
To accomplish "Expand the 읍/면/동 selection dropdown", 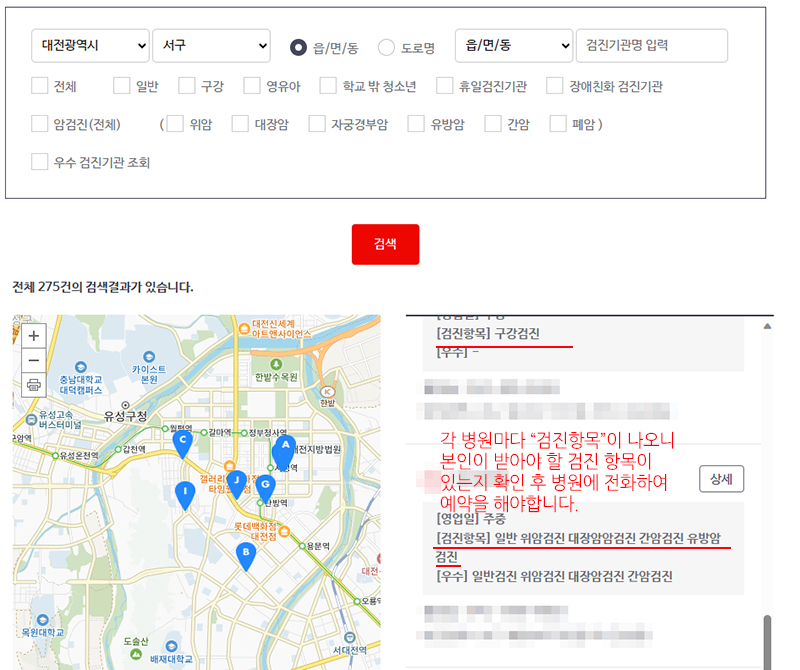I will (513, 45).
